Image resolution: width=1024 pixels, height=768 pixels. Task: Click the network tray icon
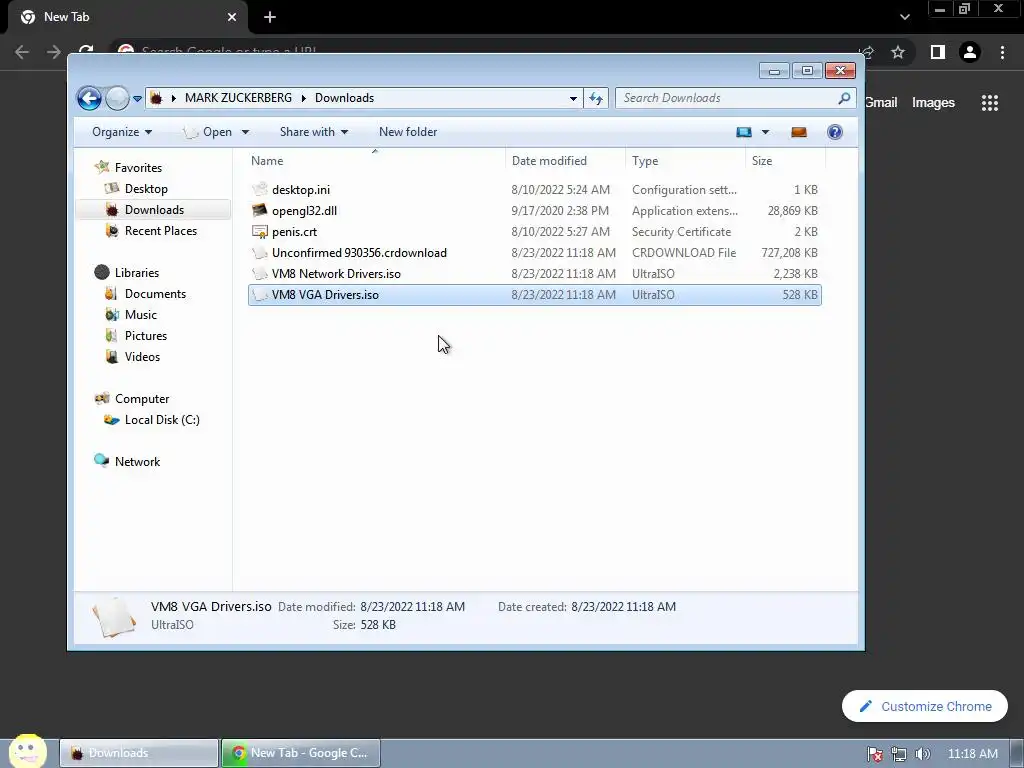click(899, 754)
